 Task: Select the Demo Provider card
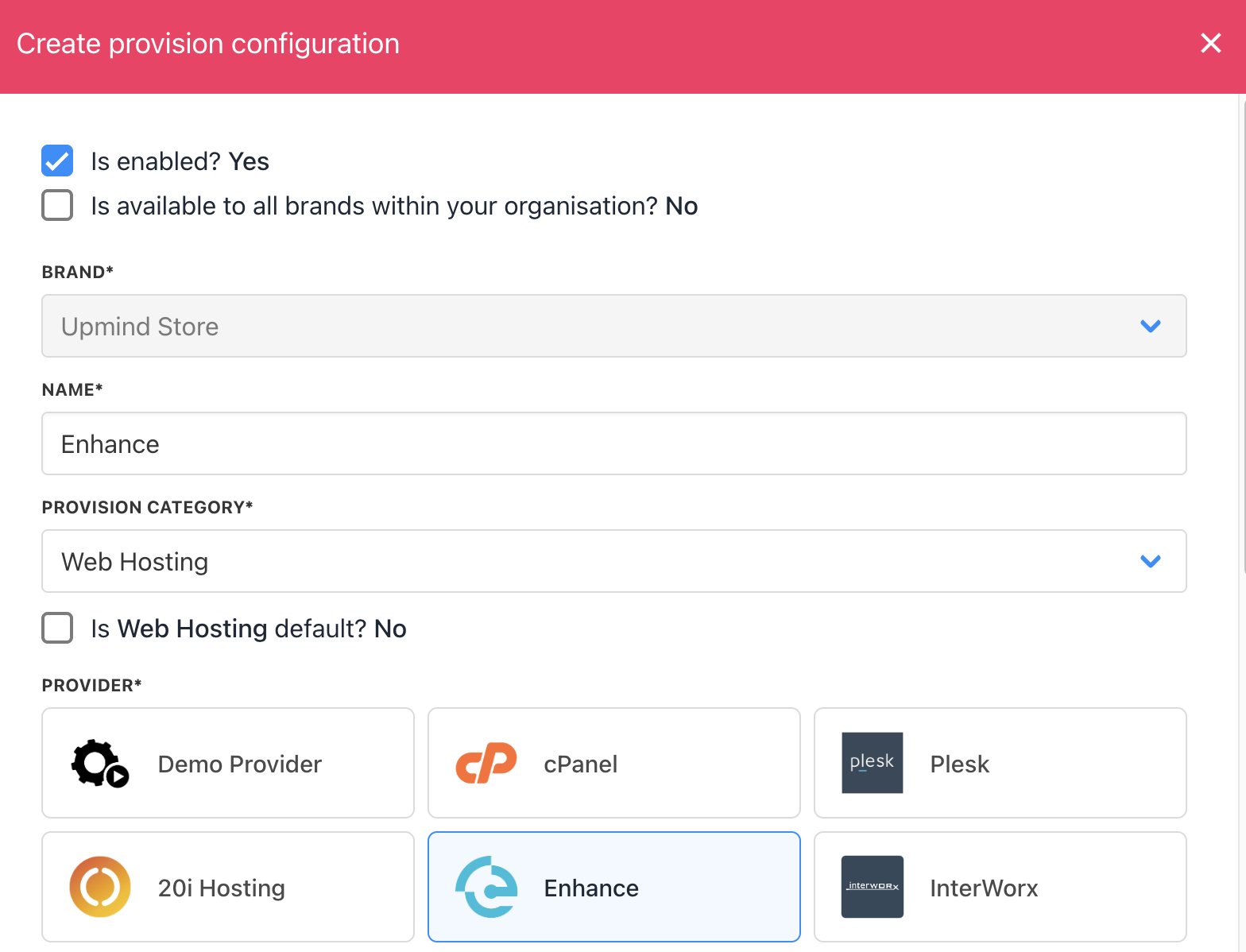(228, 763)
